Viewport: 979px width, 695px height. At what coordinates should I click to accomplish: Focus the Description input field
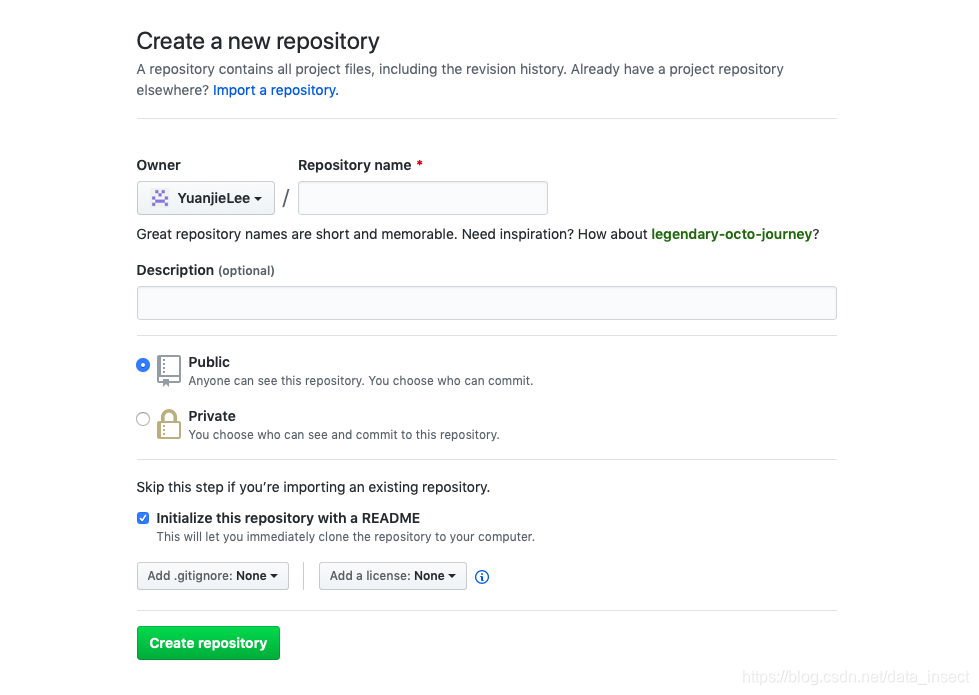point(487,303)
